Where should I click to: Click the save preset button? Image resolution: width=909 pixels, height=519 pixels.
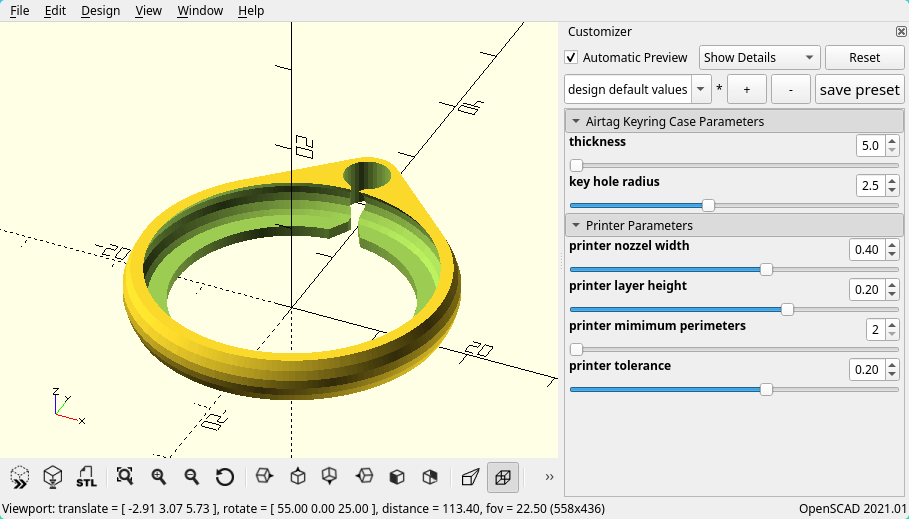click(859, 90)
